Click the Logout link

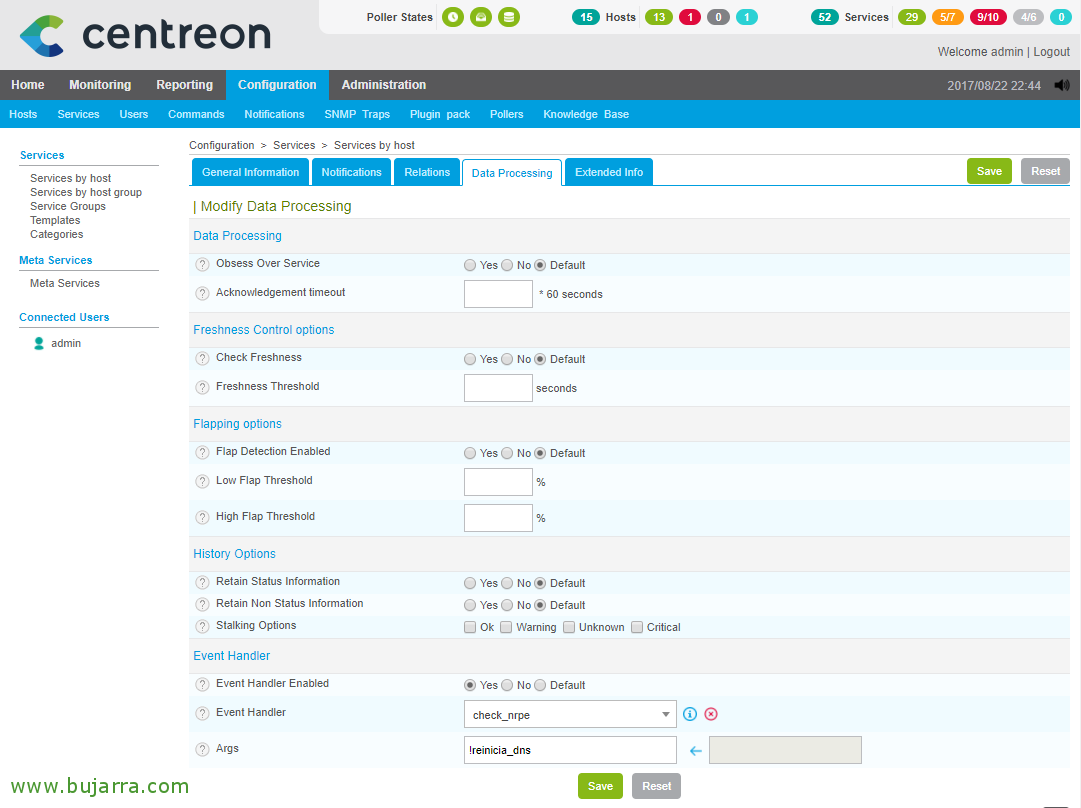click(1051, 52)
